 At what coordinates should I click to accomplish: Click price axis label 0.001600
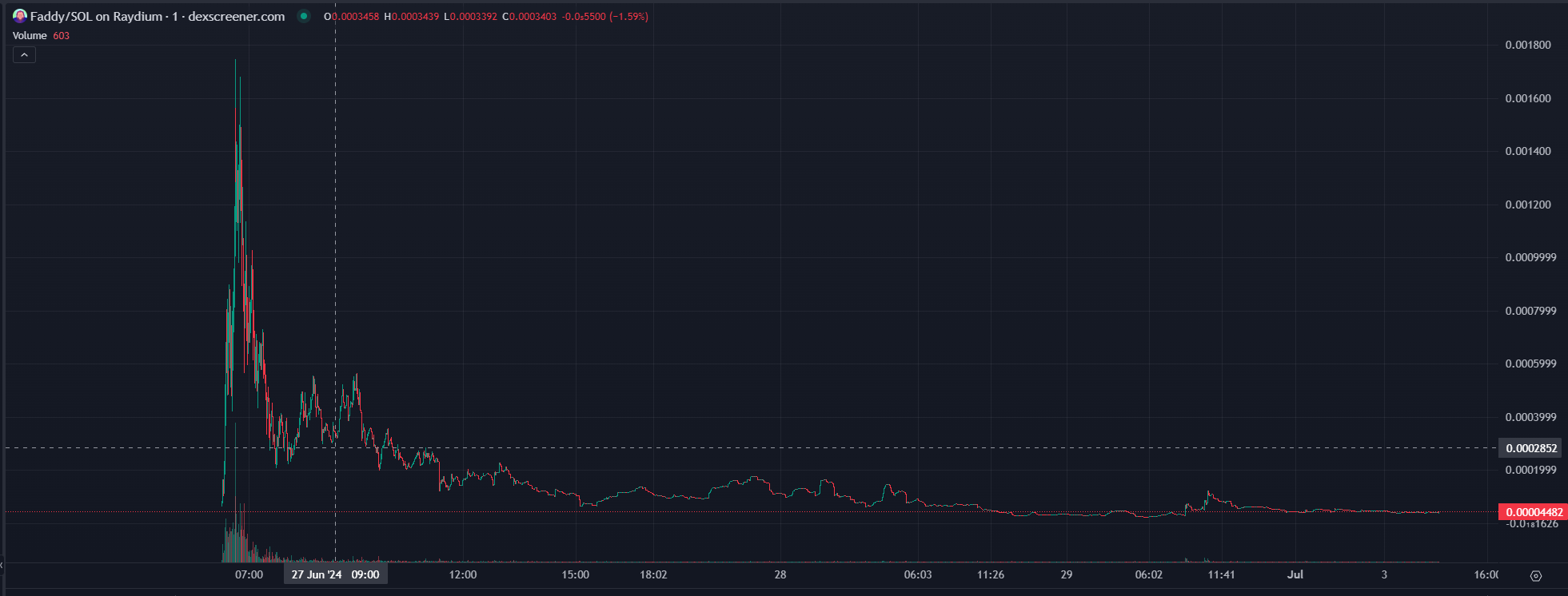coord(1528,98)
